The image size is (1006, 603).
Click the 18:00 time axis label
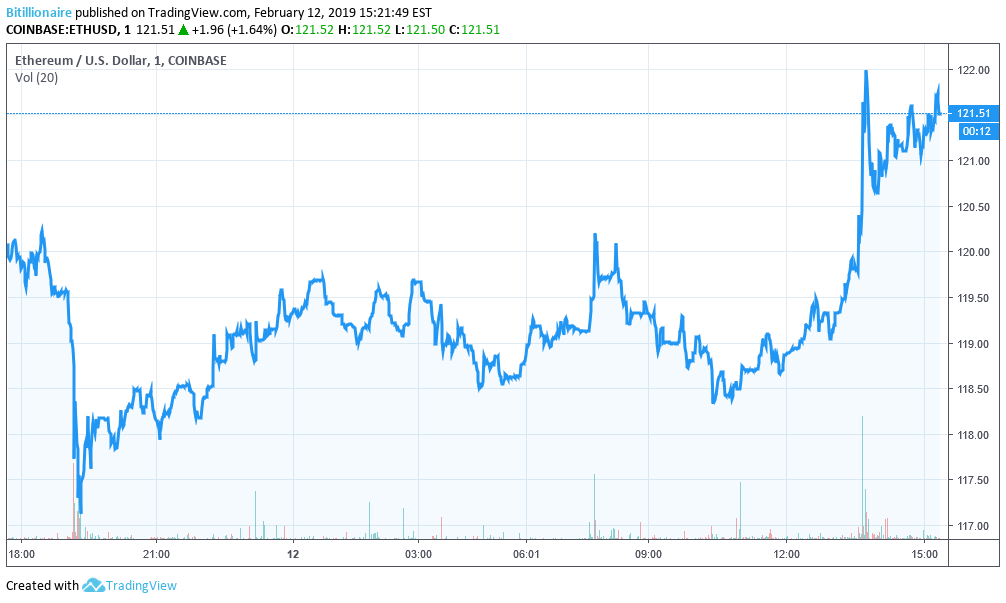21,553
